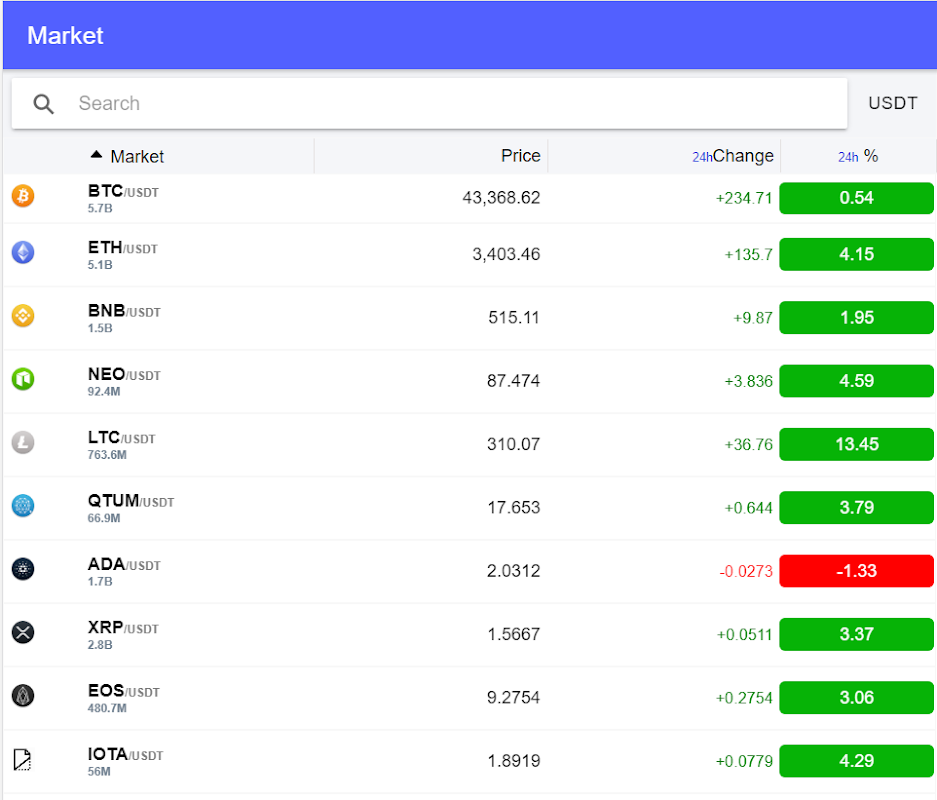Click the BNB price 515.11

click(x=514, y=317)
